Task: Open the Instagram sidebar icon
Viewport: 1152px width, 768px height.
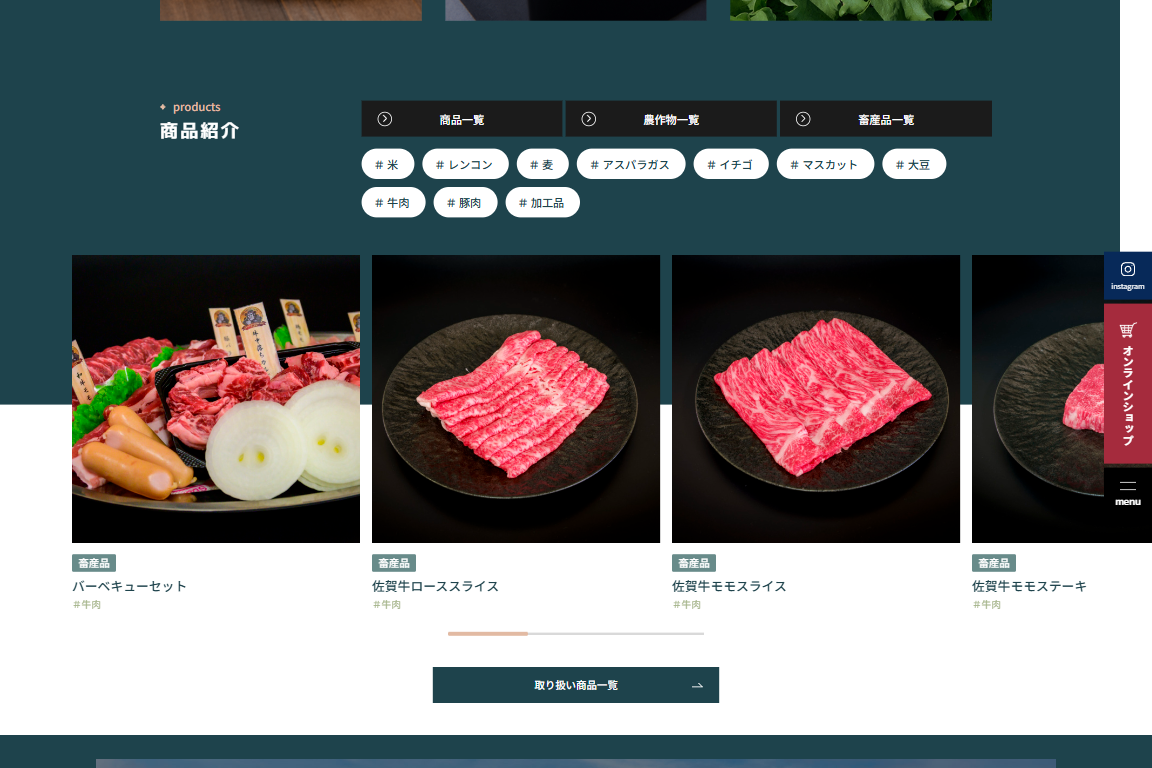Action: pyautogui.click(x=1127, y=269)
